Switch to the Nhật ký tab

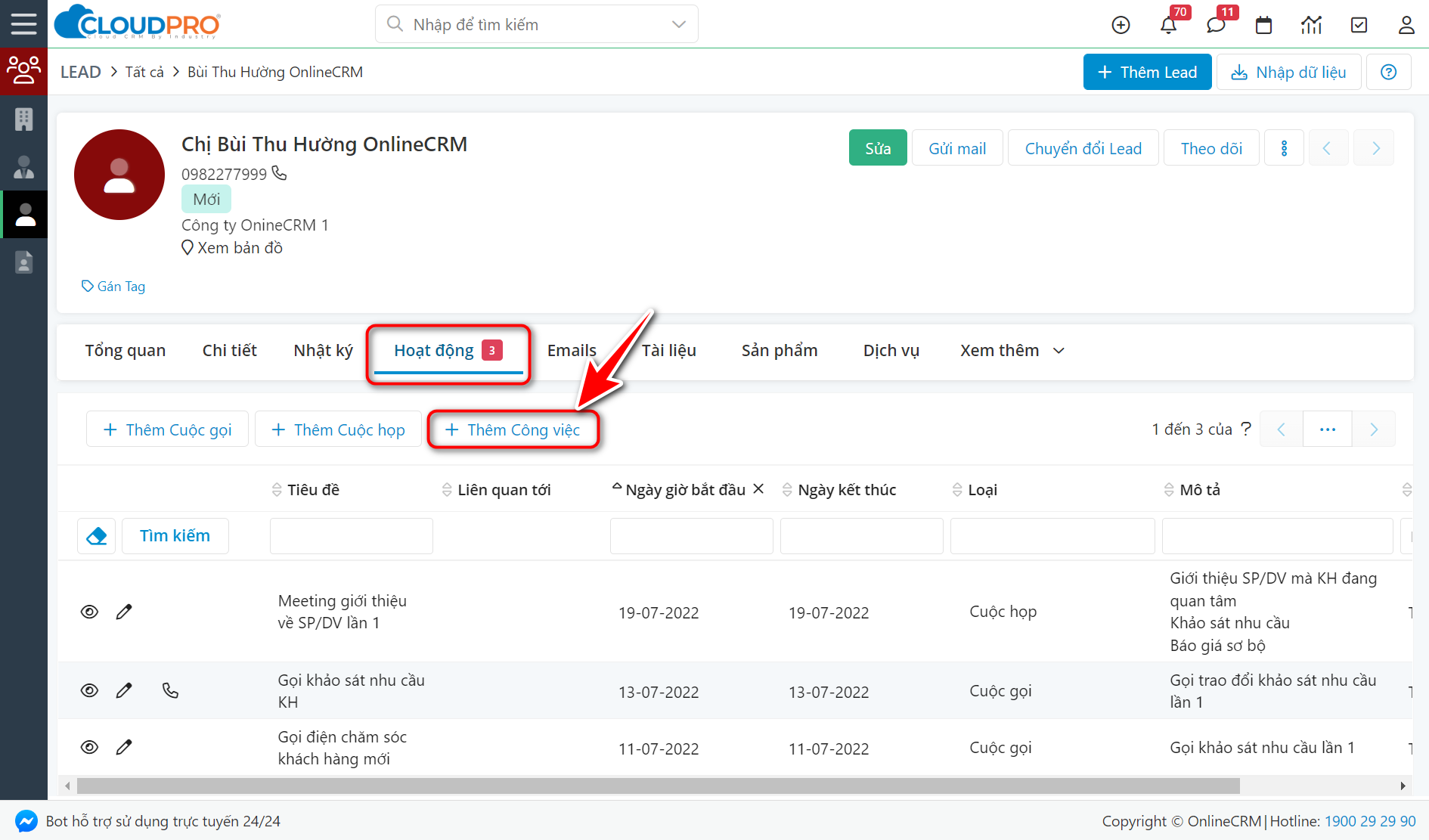click(323, 350)
